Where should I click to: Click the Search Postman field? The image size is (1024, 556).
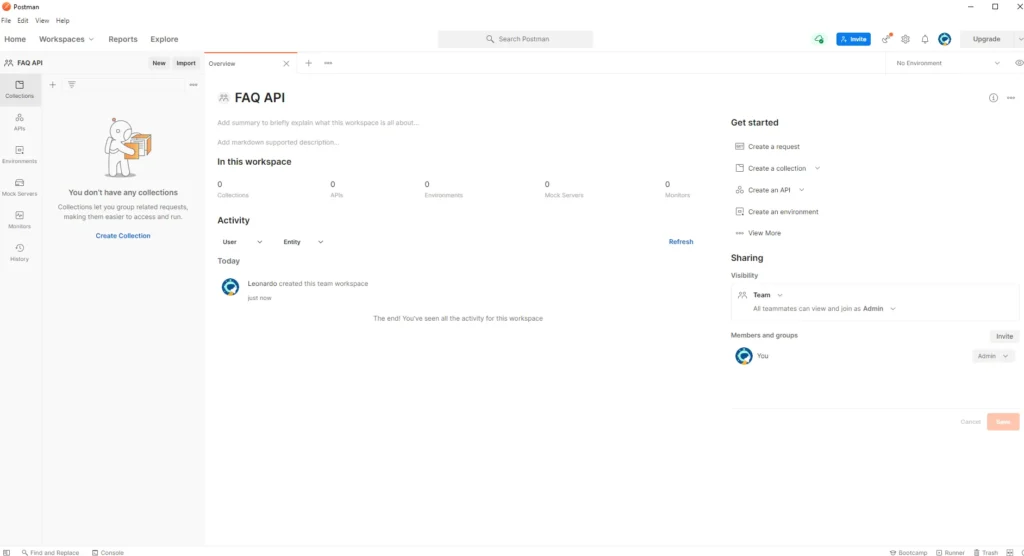[x=515, y=39]
